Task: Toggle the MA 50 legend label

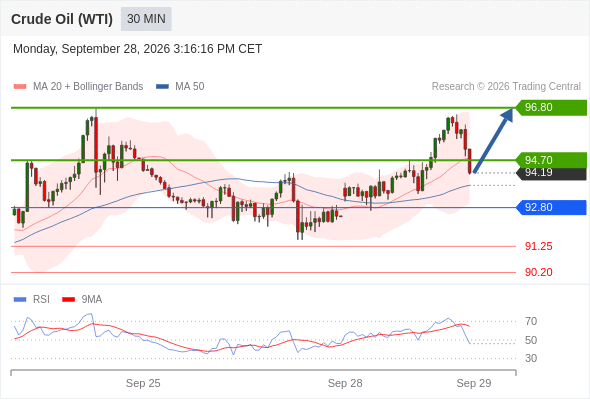Action: pyautogui.click(x=190, y=87)
